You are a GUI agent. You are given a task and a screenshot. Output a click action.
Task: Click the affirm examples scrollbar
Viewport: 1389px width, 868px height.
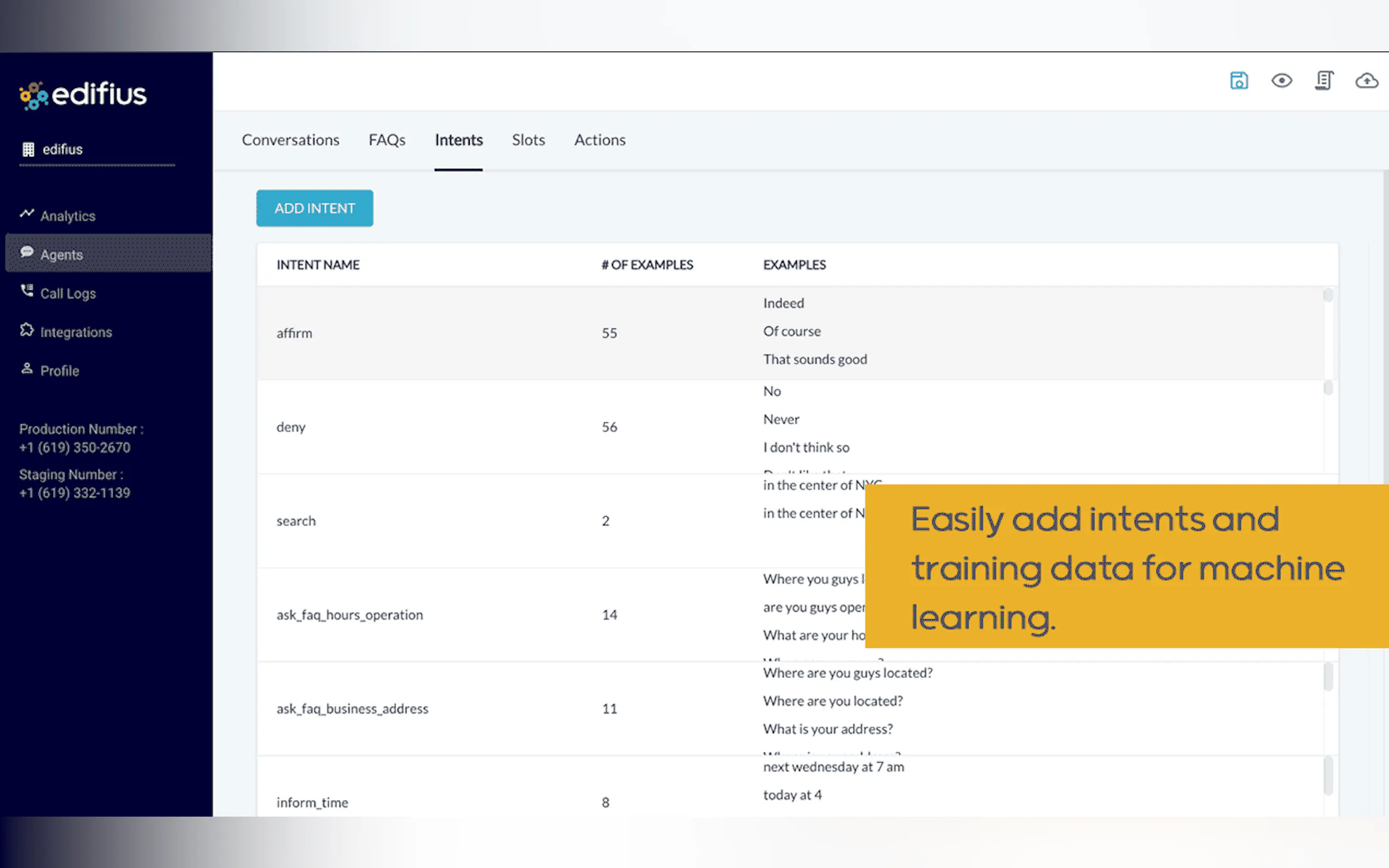(1328, 295)
